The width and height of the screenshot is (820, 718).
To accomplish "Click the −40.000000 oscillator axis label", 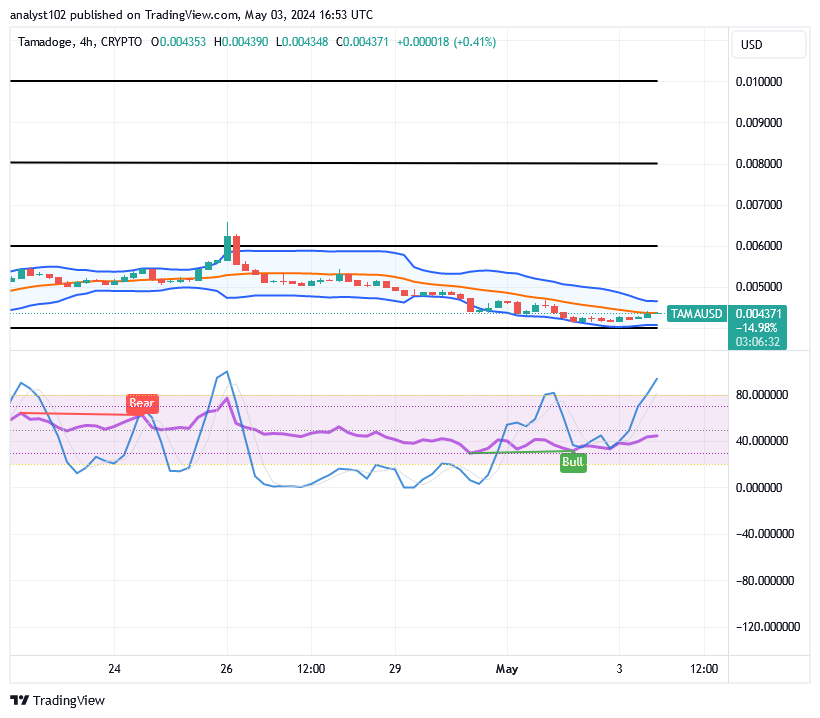I will coord(765,534).
